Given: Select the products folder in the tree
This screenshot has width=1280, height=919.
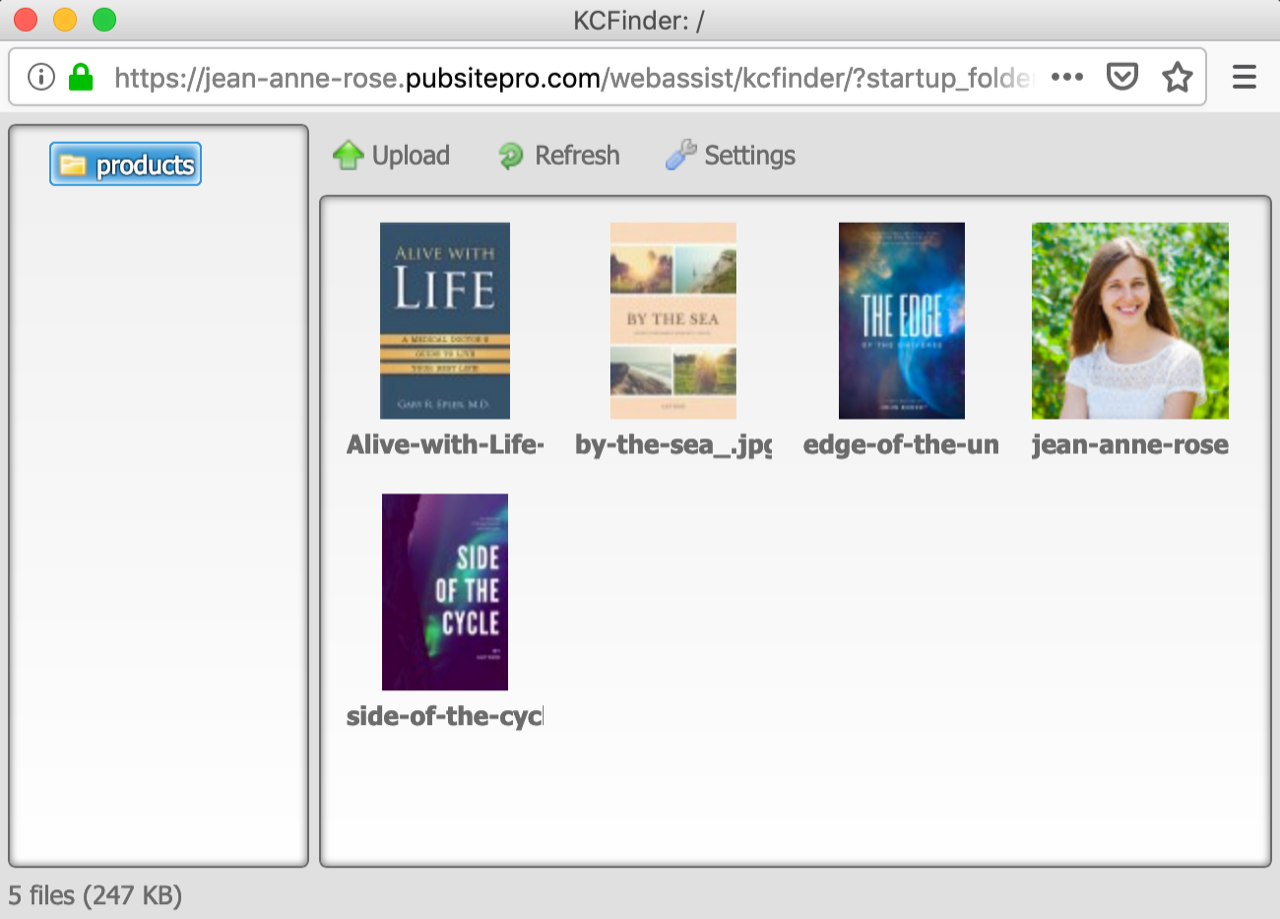Looking at the screenshot, I should (125, 164).
